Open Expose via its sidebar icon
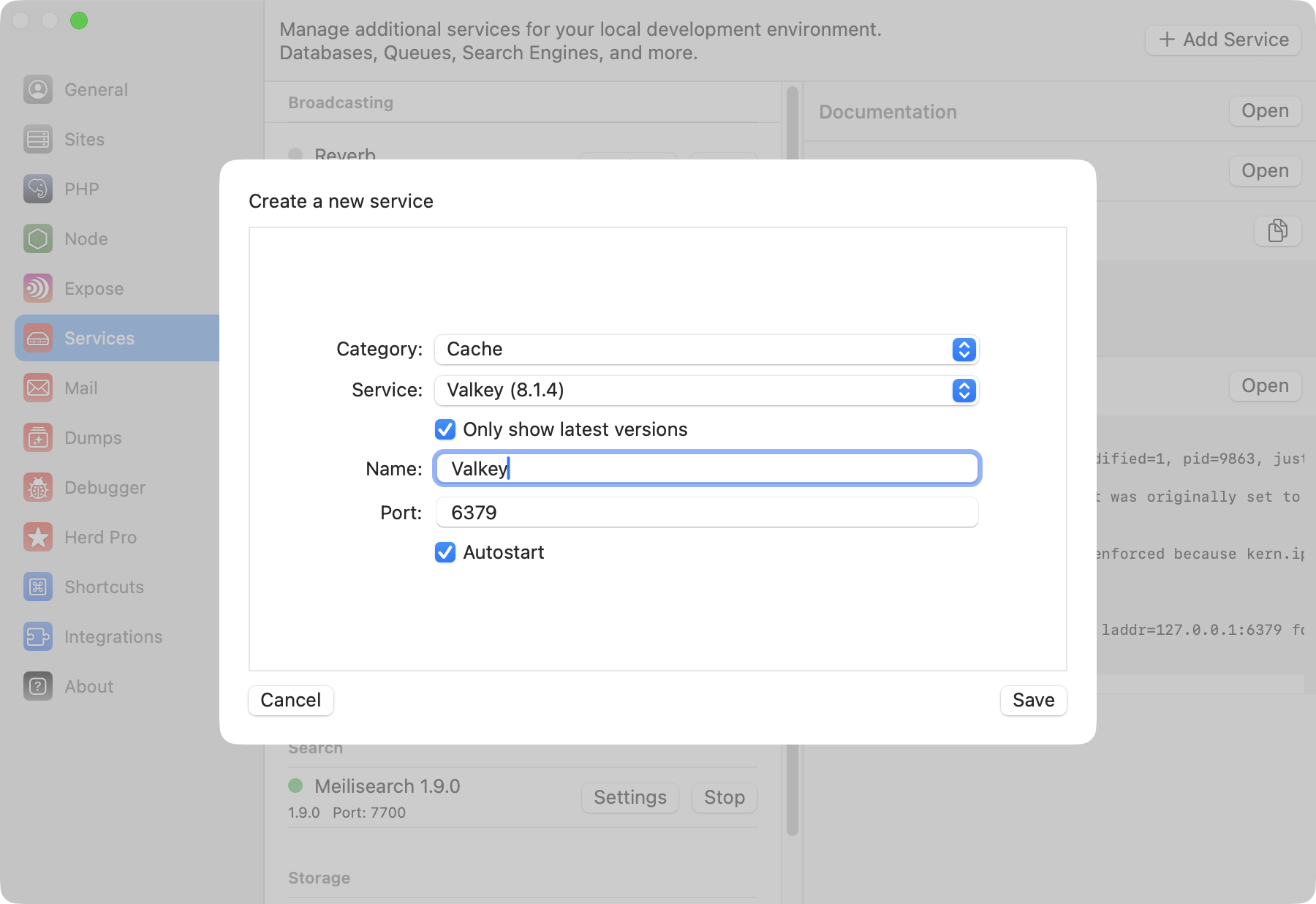1316x904 pixels. tap(37, 288)
